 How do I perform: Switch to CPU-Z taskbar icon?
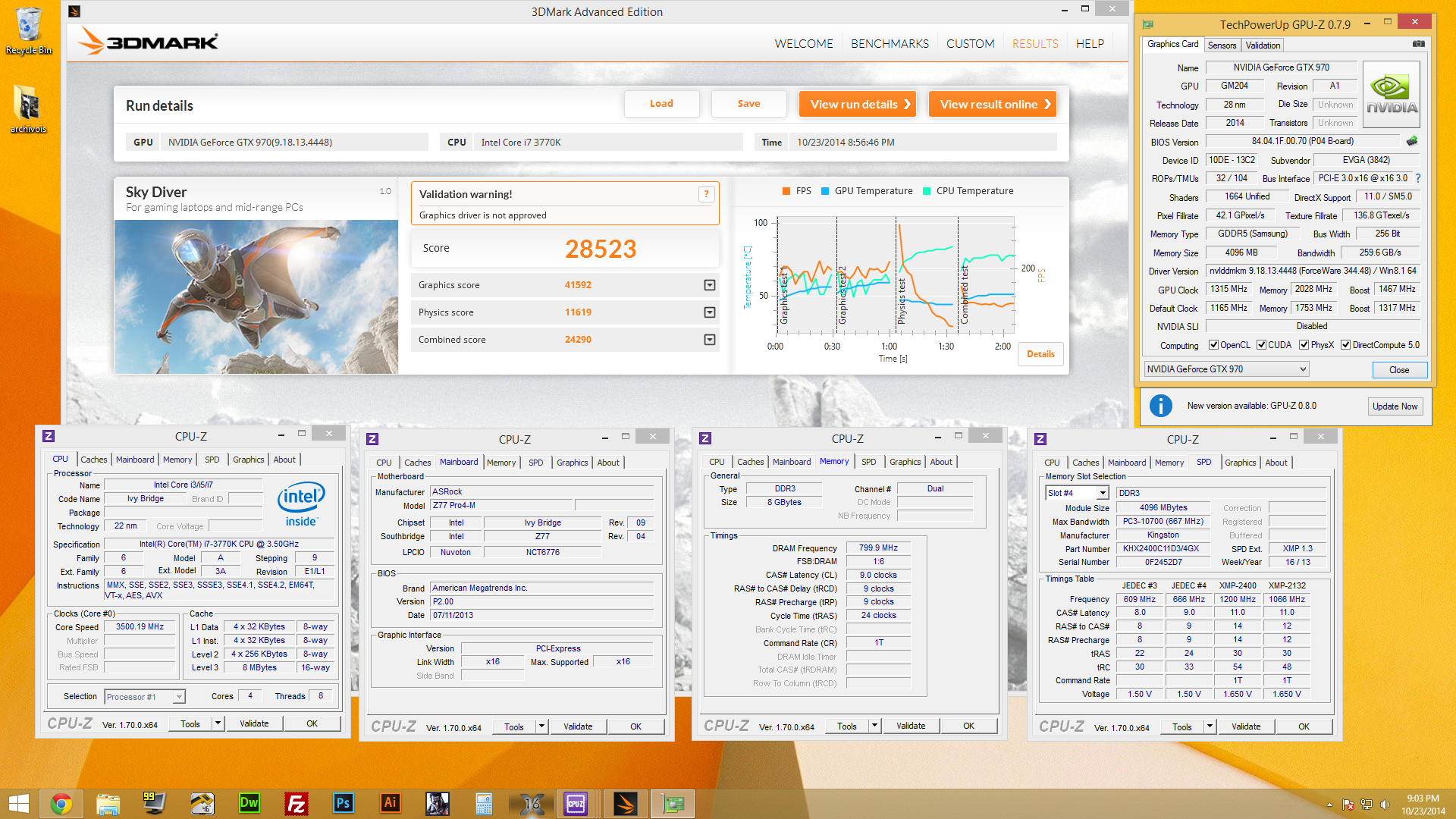click(x=576, y=804)
